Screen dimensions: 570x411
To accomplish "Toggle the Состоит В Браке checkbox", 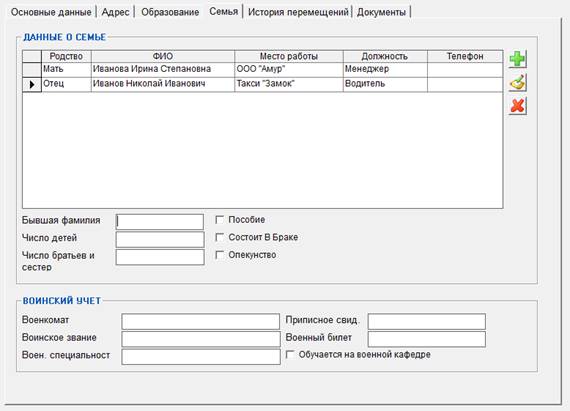I will tap(220, 237).
